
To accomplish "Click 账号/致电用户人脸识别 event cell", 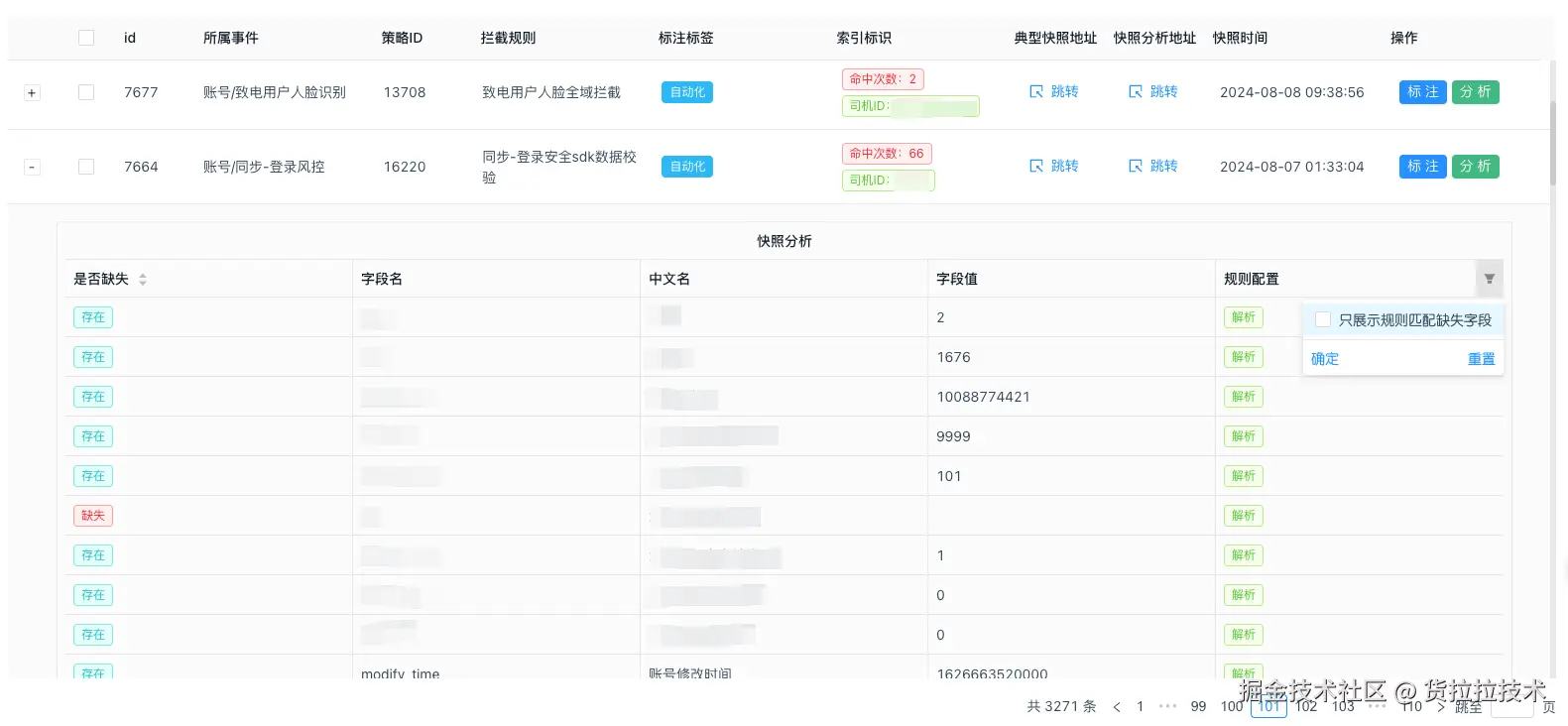I will coord(275,92).
